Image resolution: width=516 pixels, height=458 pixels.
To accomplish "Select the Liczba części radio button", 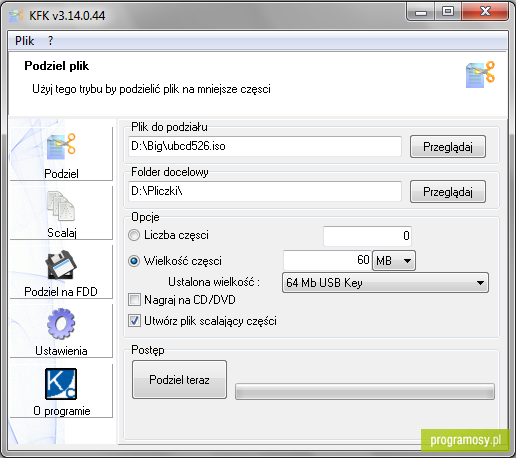I will coord(134,235).
